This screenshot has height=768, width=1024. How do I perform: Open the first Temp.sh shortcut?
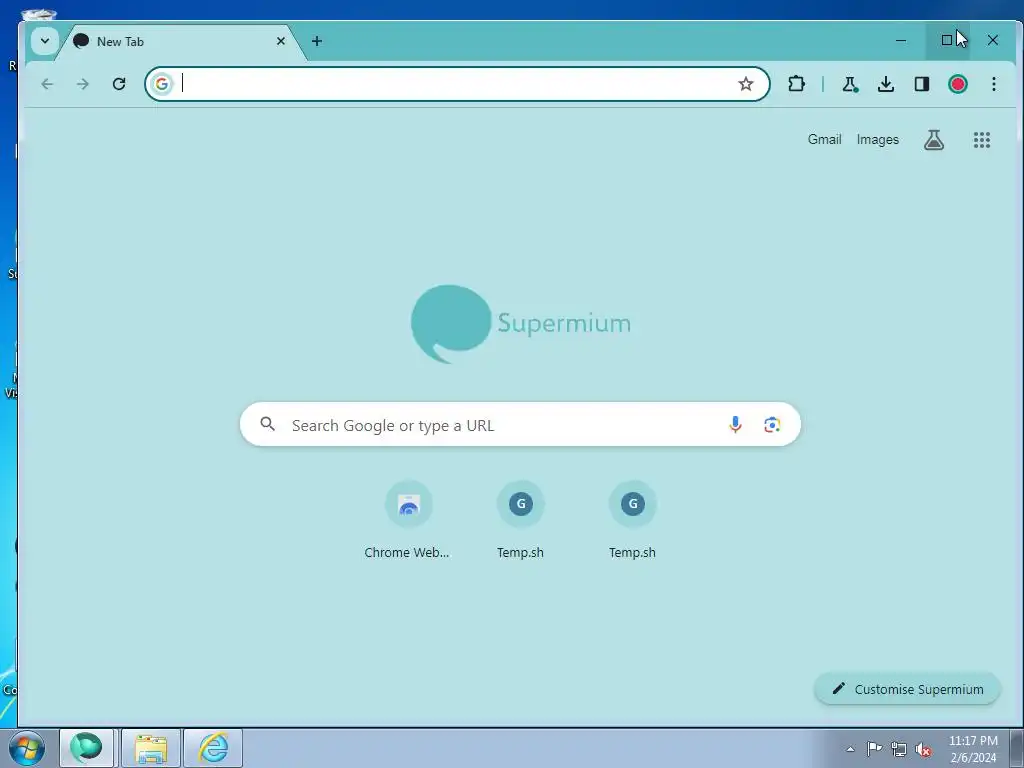pyautogui.click(x=520, y=520)
